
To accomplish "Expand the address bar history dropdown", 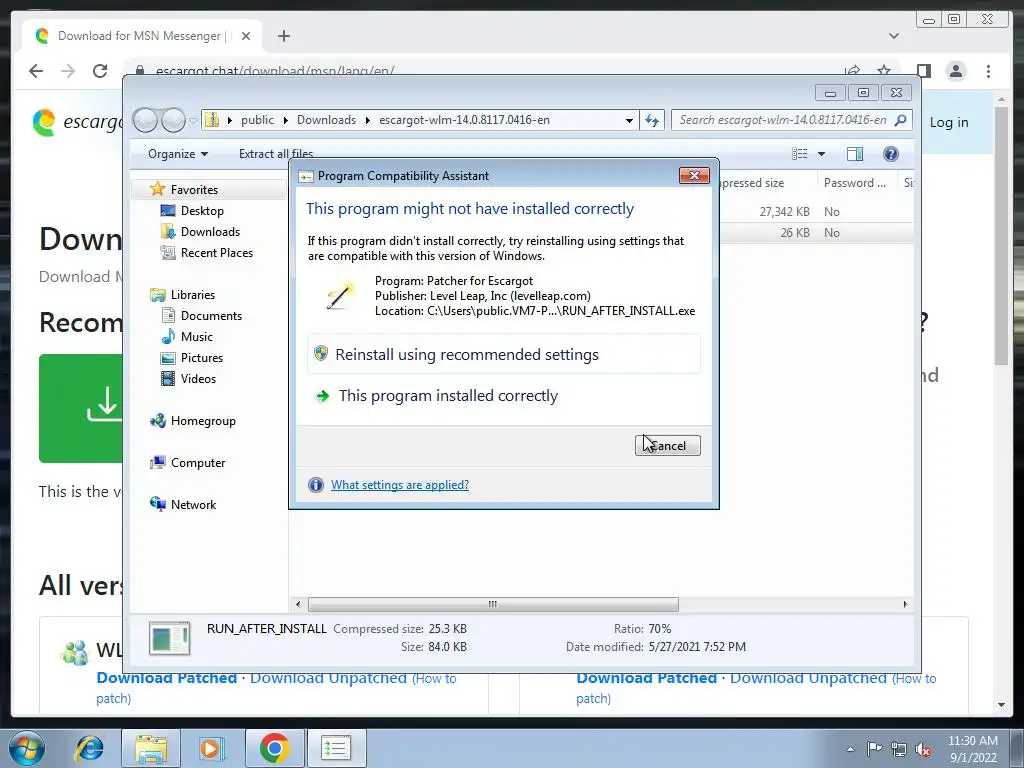I will (x=629, y=120).
